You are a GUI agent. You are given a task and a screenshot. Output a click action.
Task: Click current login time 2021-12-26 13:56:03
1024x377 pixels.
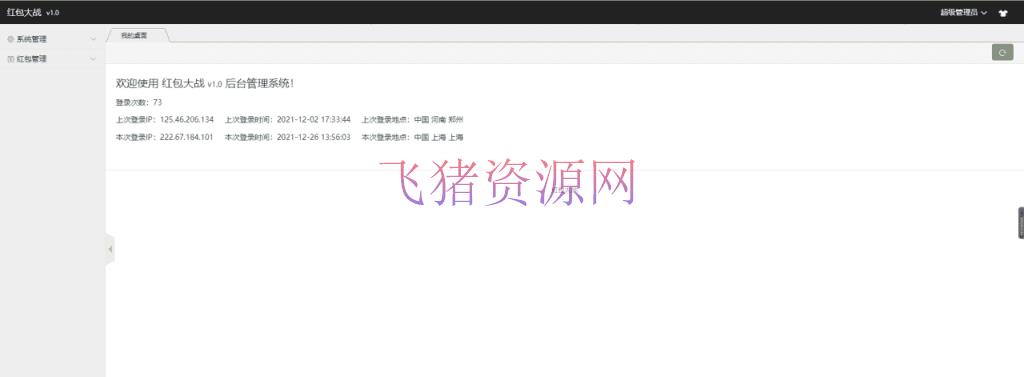tap(314, 137)
